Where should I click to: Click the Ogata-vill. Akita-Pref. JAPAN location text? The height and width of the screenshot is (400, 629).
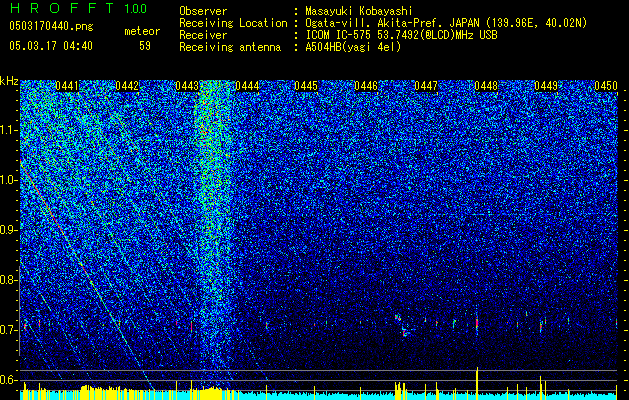(446, 23)
